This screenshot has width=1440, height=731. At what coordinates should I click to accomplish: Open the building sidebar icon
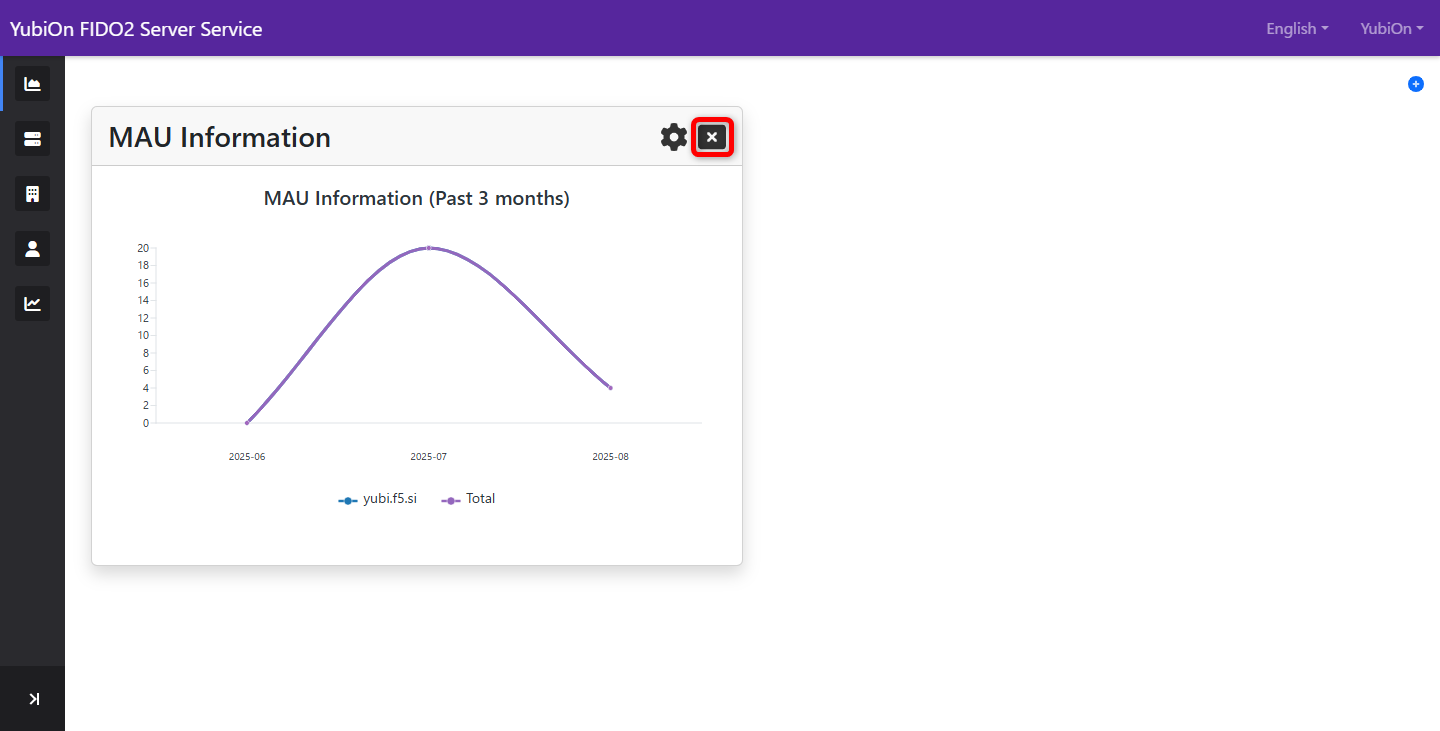coord(32,193)
